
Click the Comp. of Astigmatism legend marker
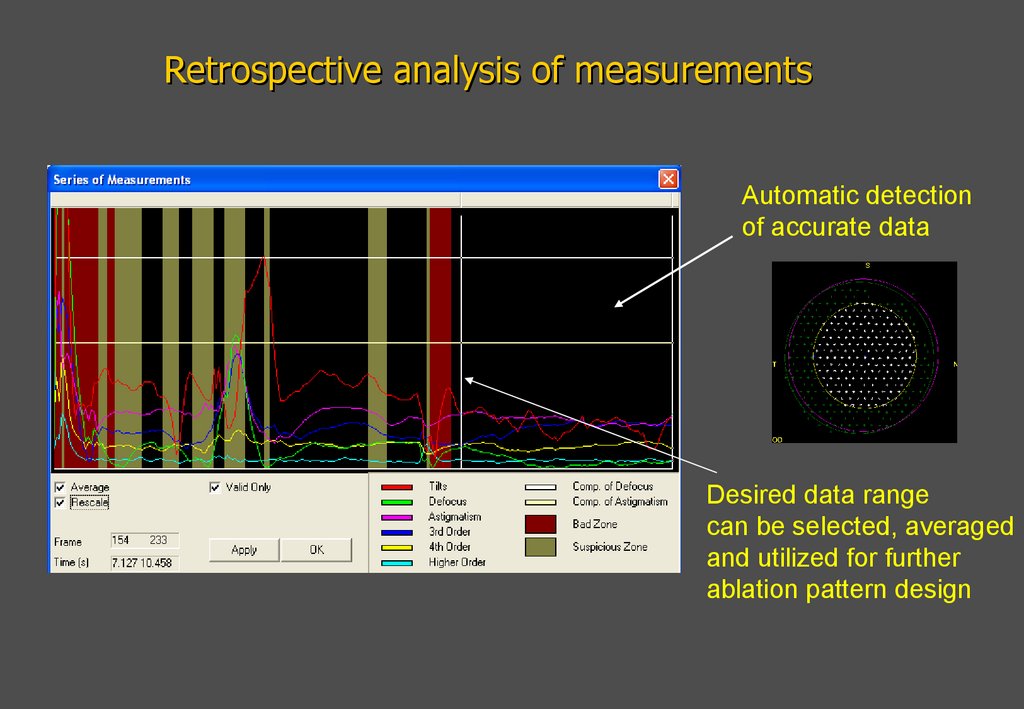540,501
